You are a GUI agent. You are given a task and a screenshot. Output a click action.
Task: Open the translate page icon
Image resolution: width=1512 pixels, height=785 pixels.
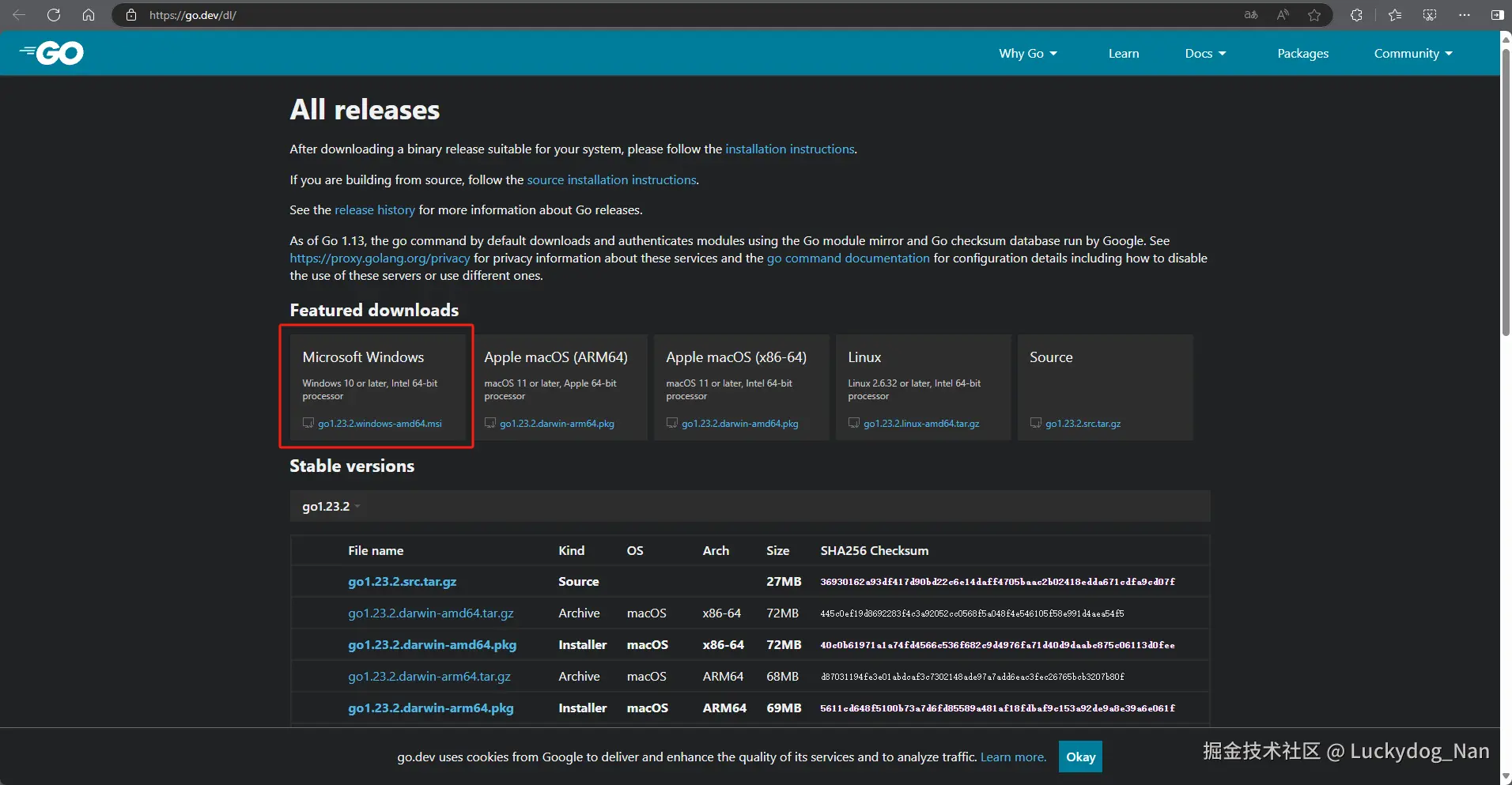tap(1251, 15)
